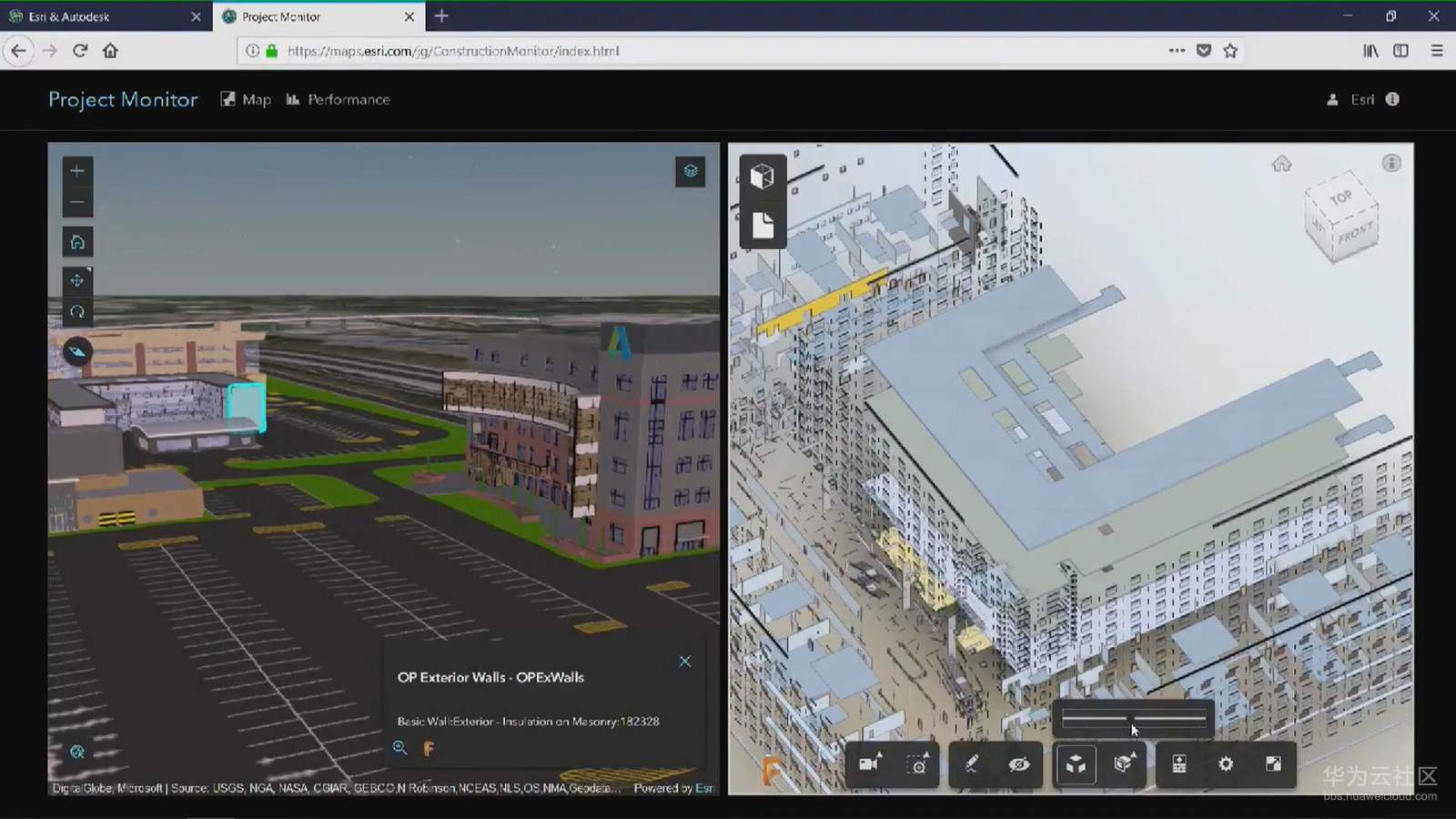Adjust the explode slider above the toolbar
The height and width of the screenshot is (819, 1456).
click(1134, 719)
